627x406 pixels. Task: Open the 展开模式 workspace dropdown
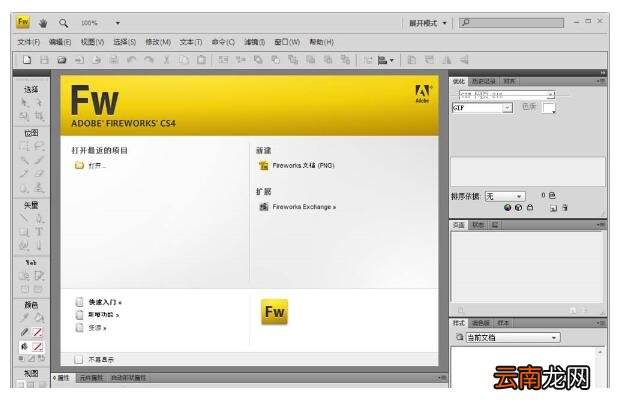coord(427,23)
